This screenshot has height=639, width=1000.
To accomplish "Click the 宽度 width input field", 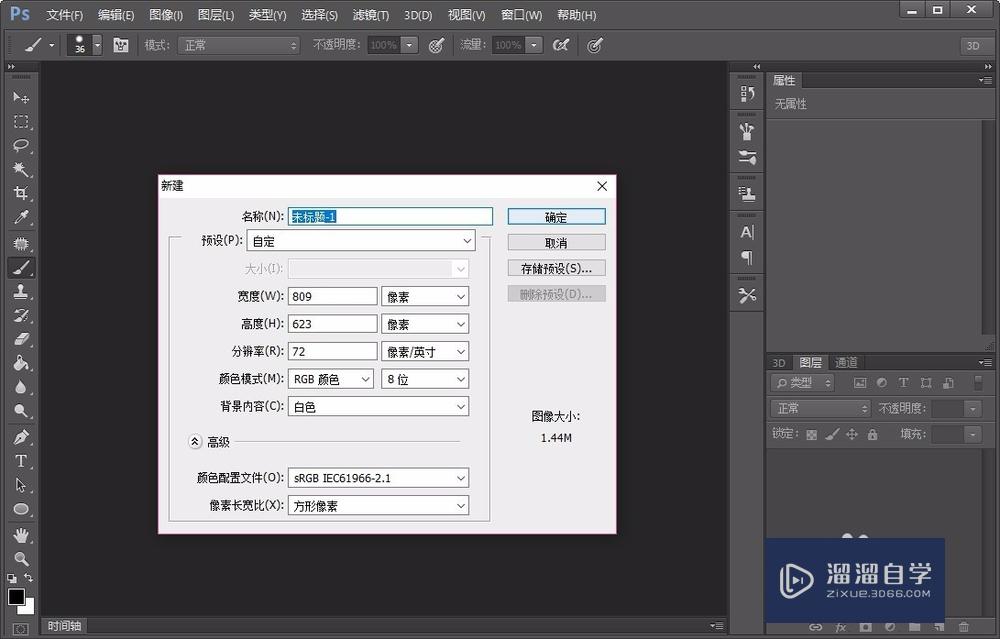I will [x=332, y=297].
